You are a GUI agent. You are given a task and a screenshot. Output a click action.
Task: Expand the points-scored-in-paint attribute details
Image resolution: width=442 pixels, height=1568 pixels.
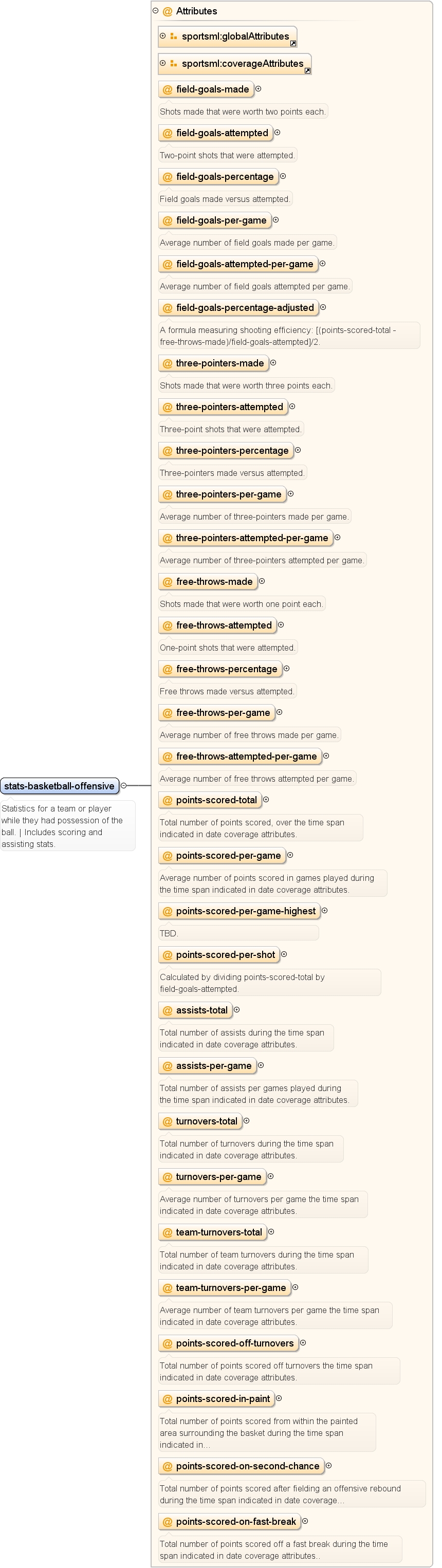tap(279, 1398)
